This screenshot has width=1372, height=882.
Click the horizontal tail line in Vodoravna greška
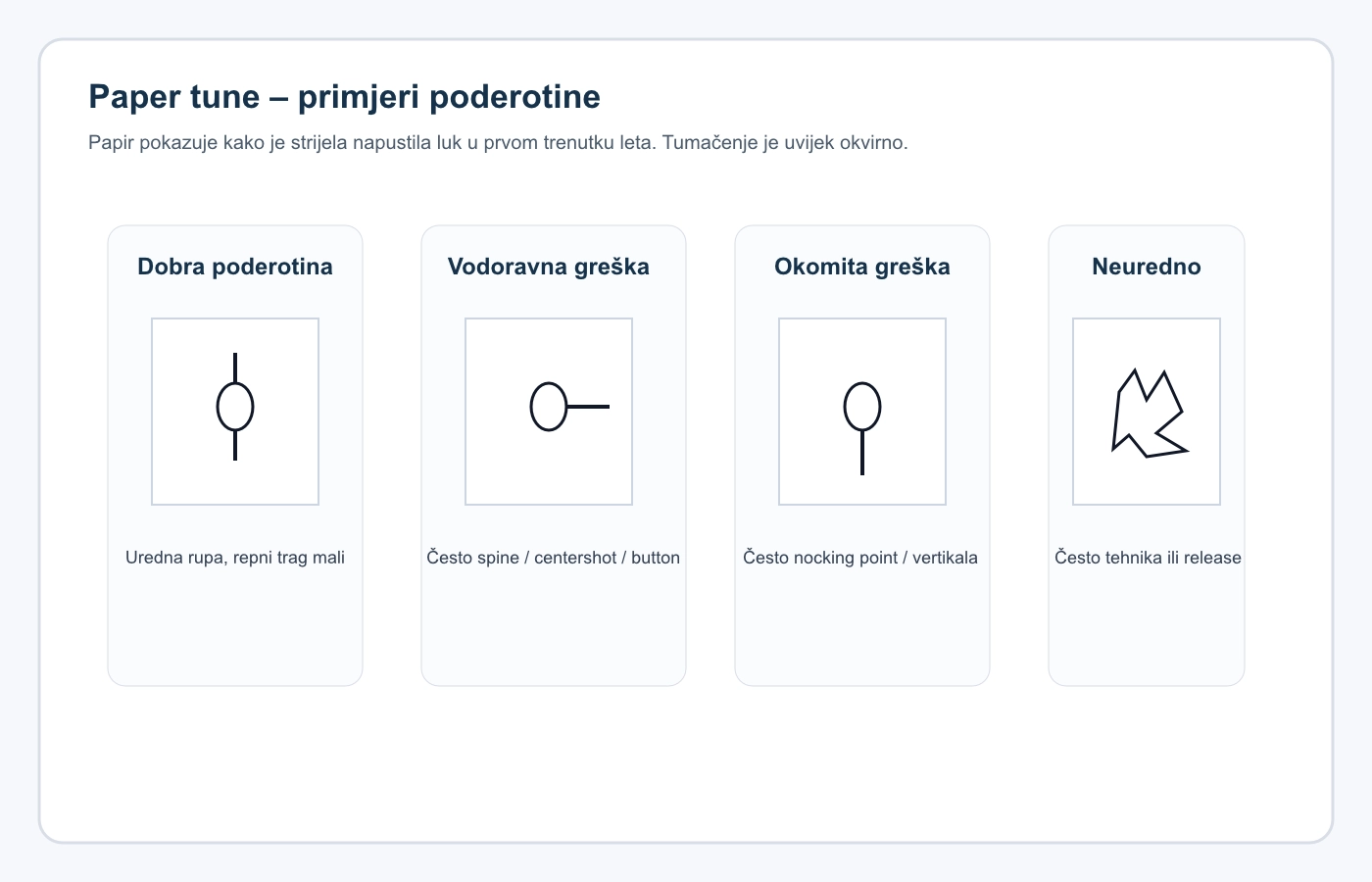589,407
